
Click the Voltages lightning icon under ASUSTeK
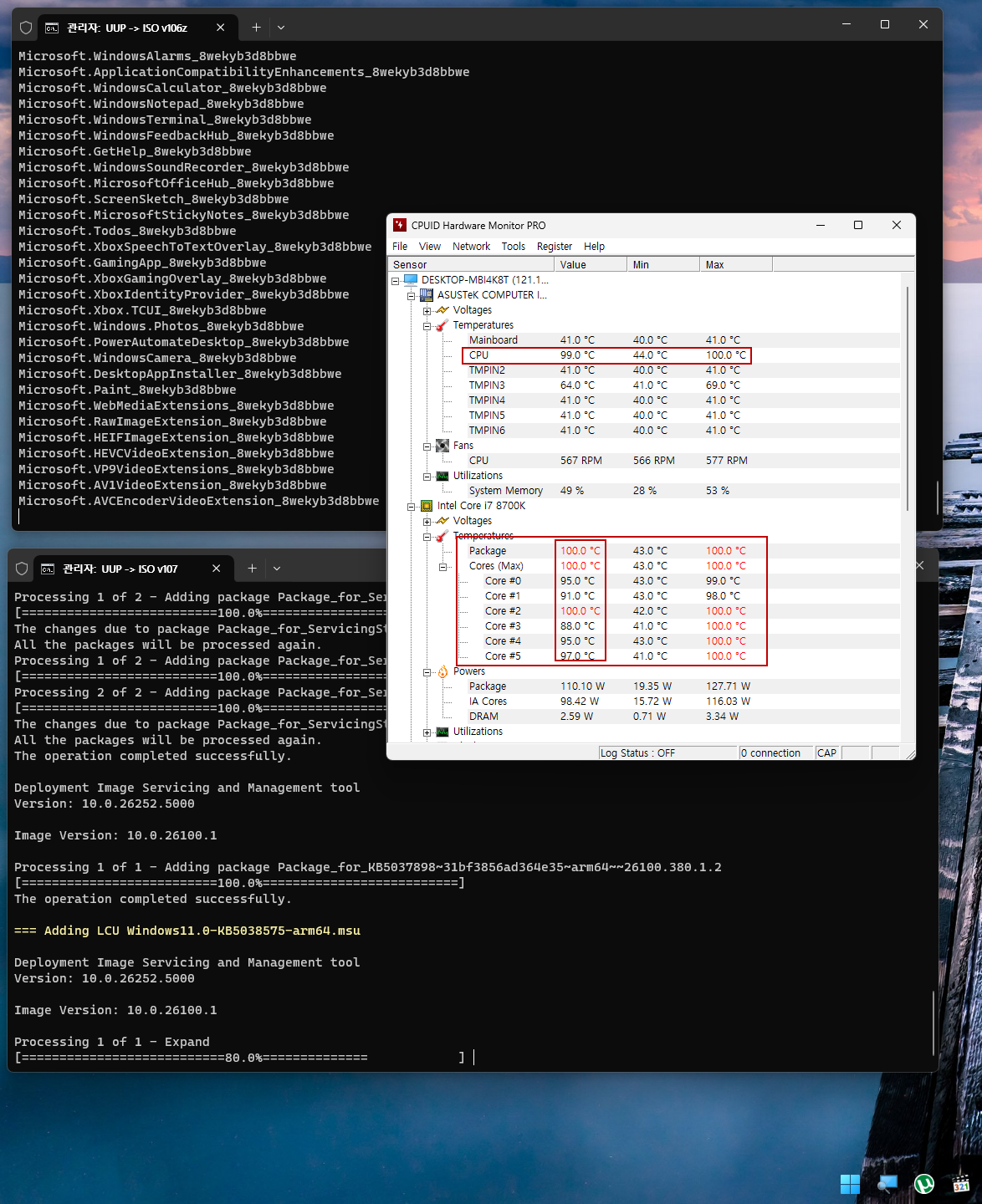(x=442, y=309)
